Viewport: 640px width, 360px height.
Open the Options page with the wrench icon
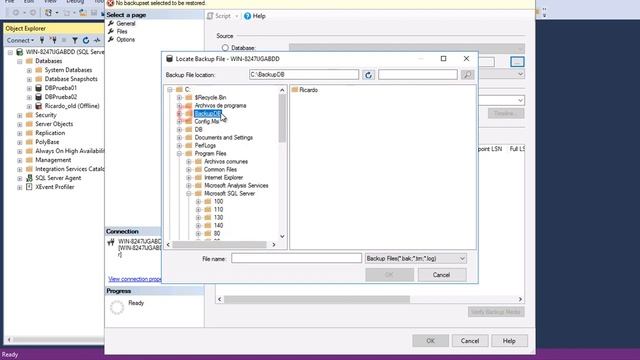click(111, 40)
